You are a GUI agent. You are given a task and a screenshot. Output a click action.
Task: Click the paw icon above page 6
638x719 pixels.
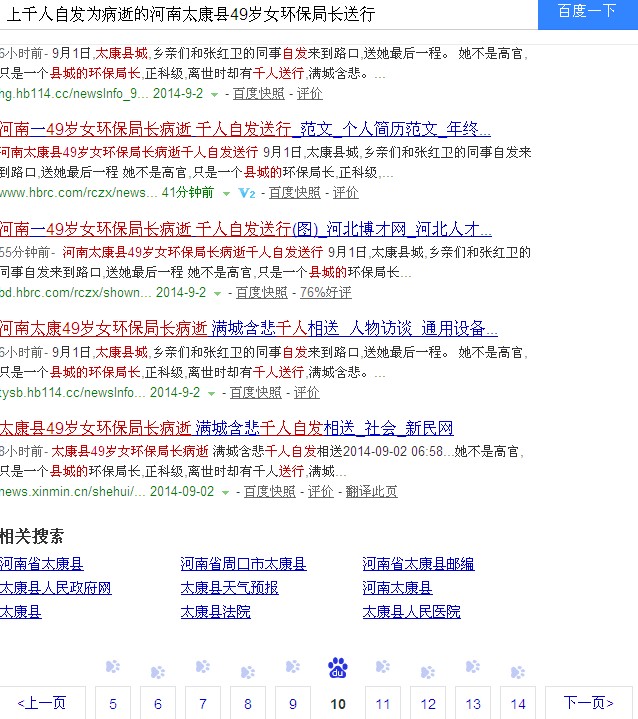point(158,672)
